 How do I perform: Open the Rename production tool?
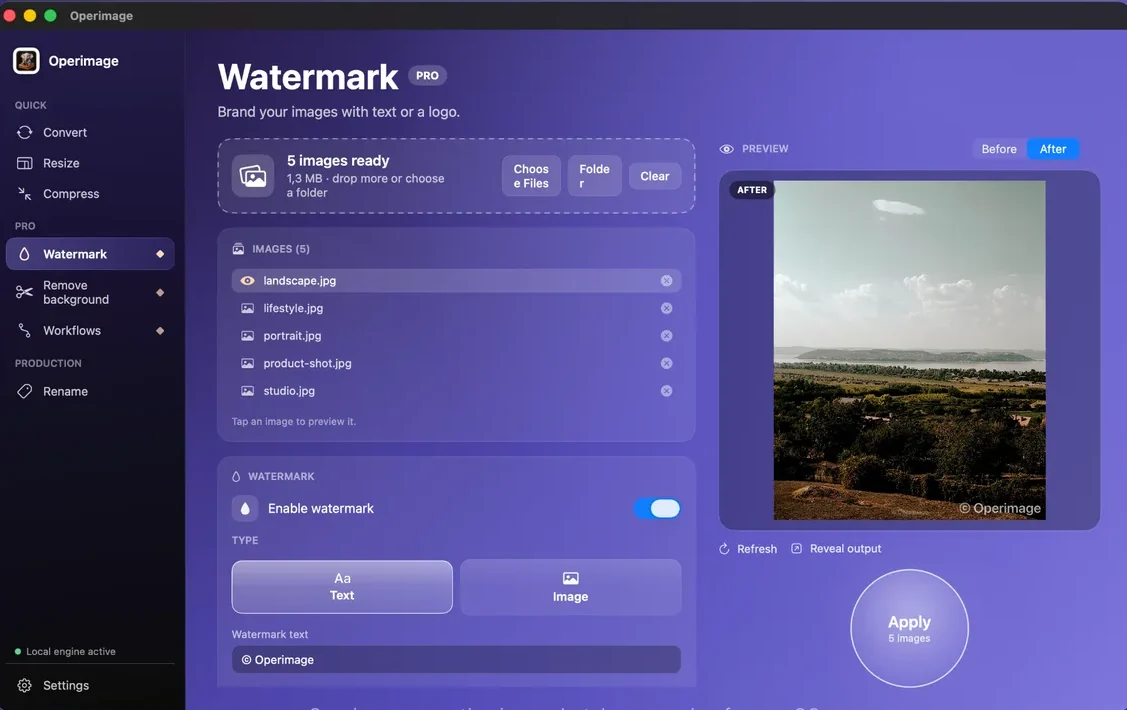click(x=90, y=392)
